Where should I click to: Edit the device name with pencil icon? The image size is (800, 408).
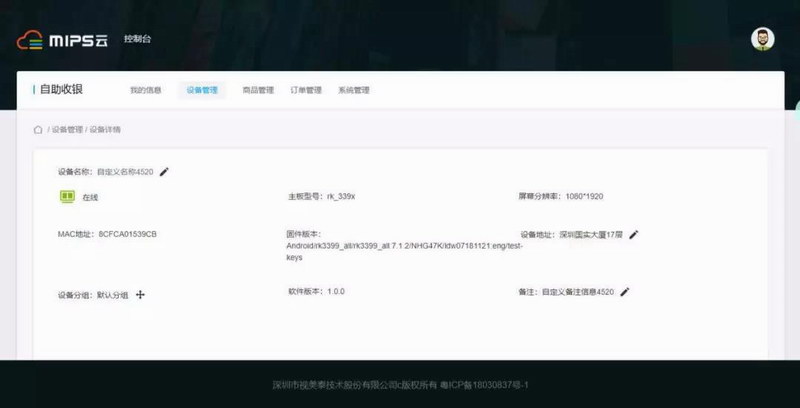pos(164,172)
